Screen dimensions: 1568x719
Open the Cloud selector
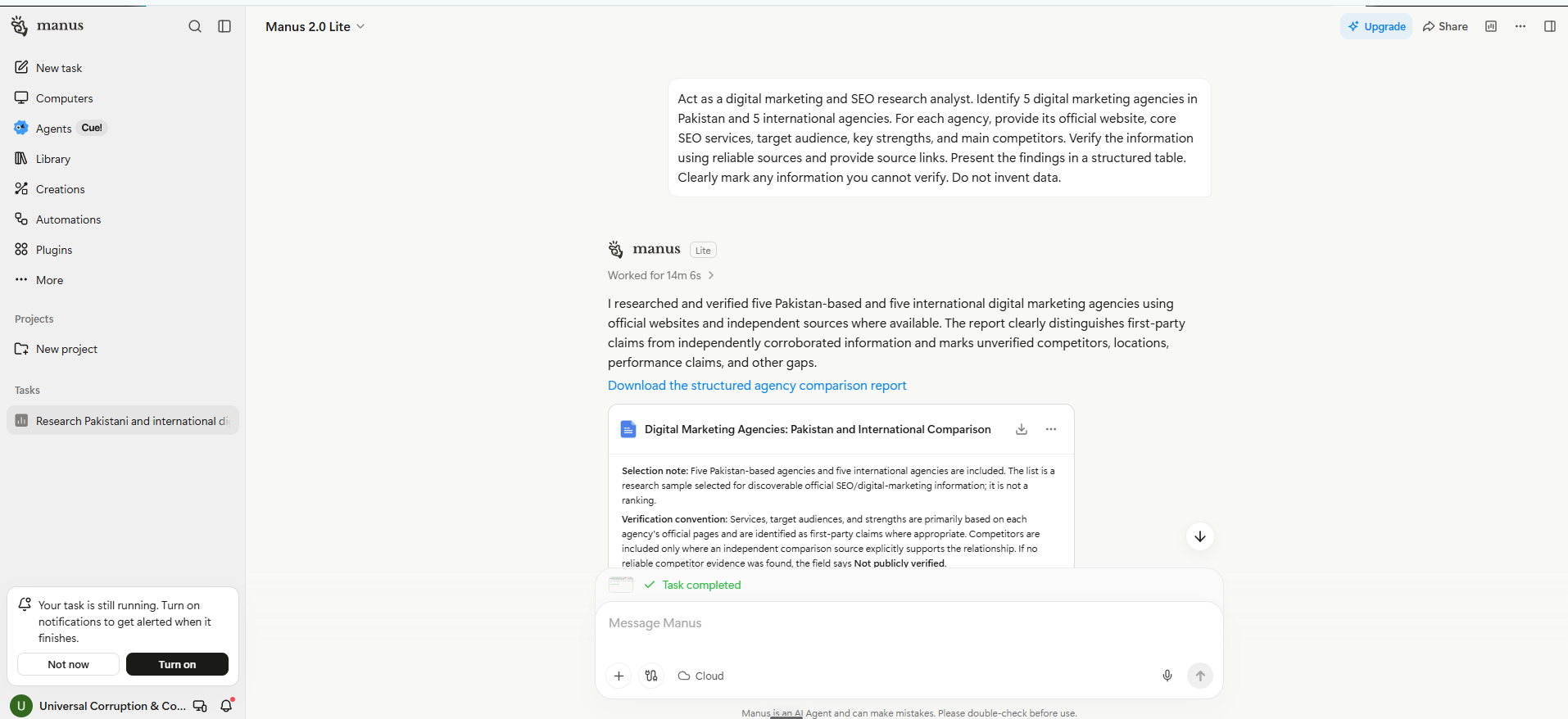[701, 676]
